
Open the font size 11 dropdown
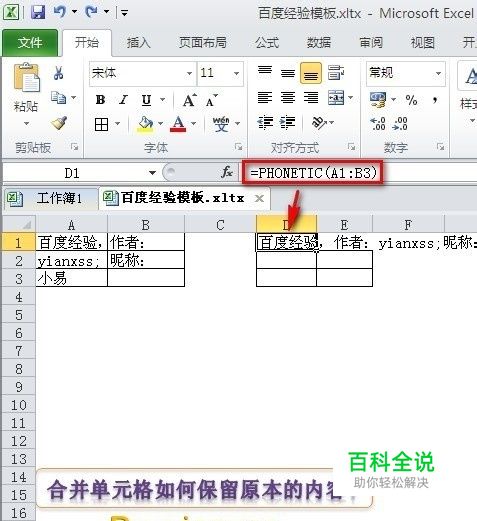(x=236, y=73)
